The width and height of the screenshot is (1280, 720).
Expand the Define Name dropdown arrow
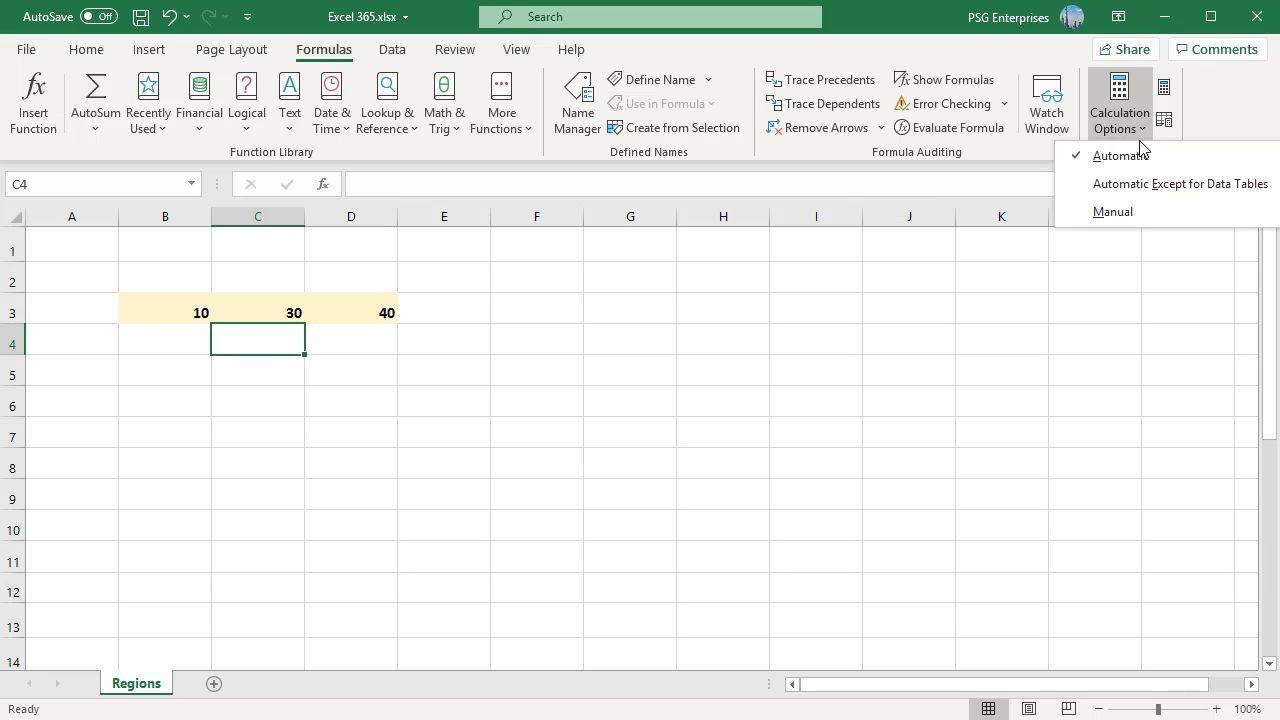(708, 80)
